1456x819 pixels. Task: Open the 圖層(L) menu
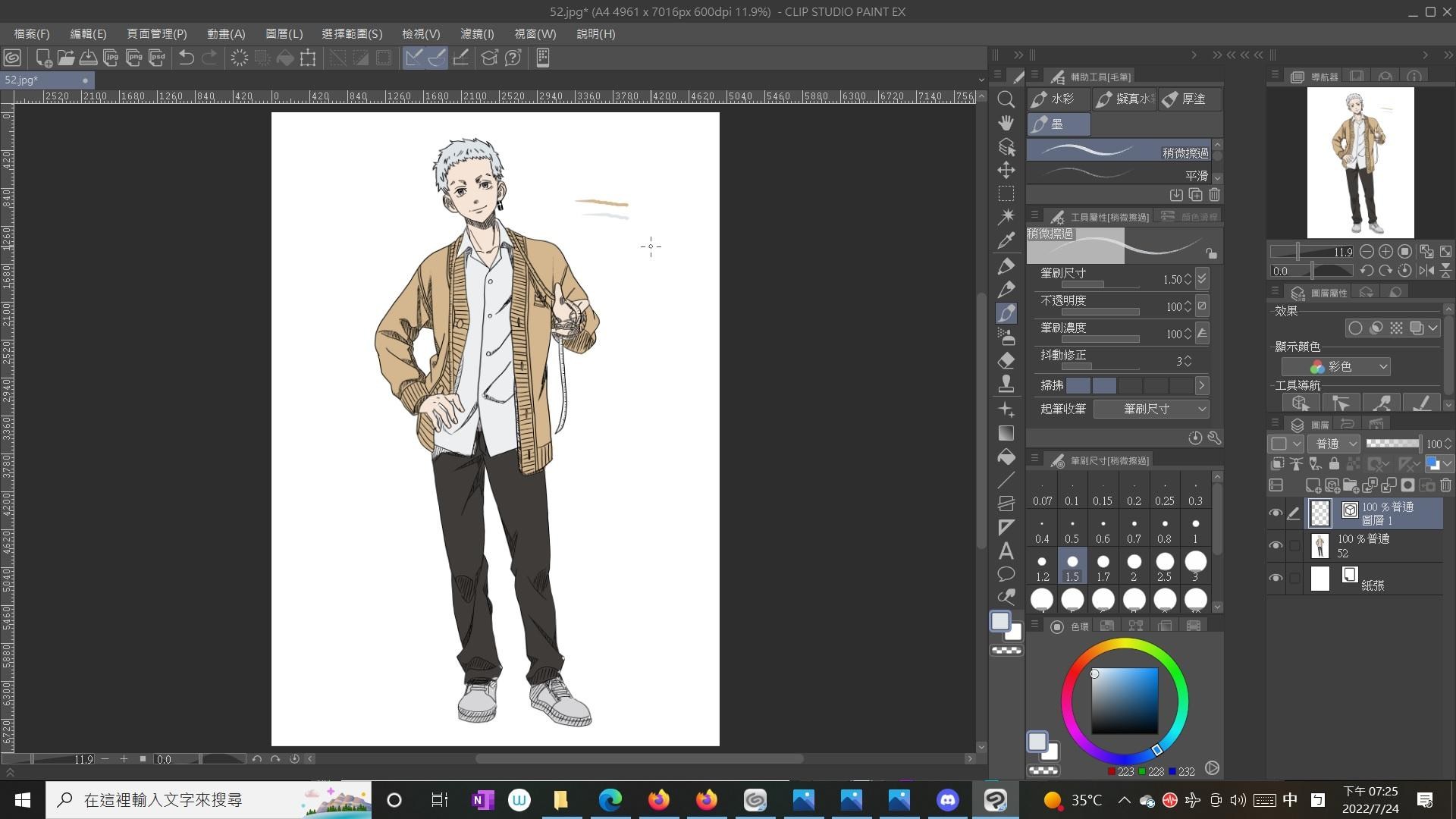coord(284,34)
